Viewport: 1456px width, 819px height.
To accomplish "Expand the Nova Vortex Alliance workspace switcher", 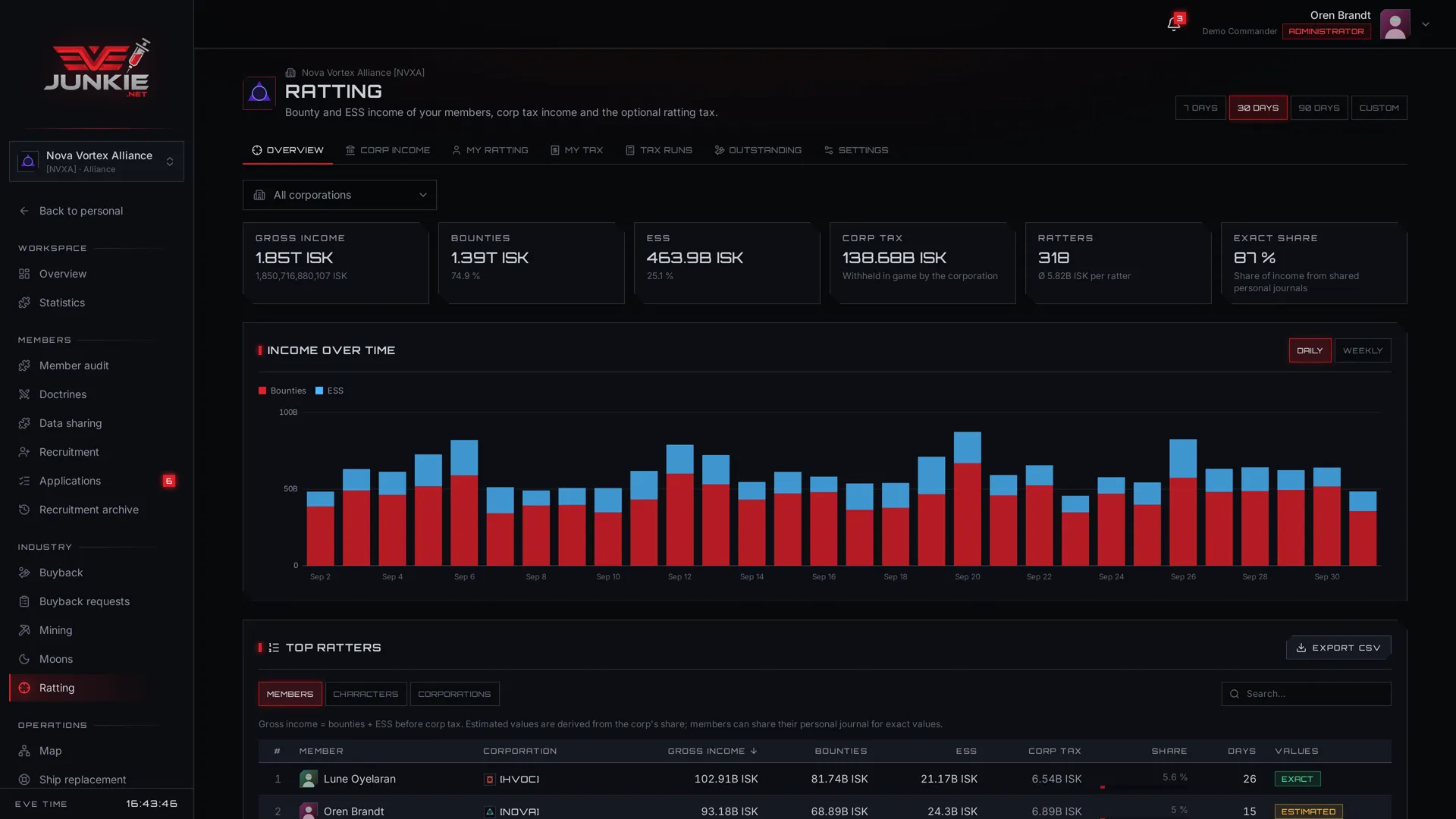I will 96,162.
